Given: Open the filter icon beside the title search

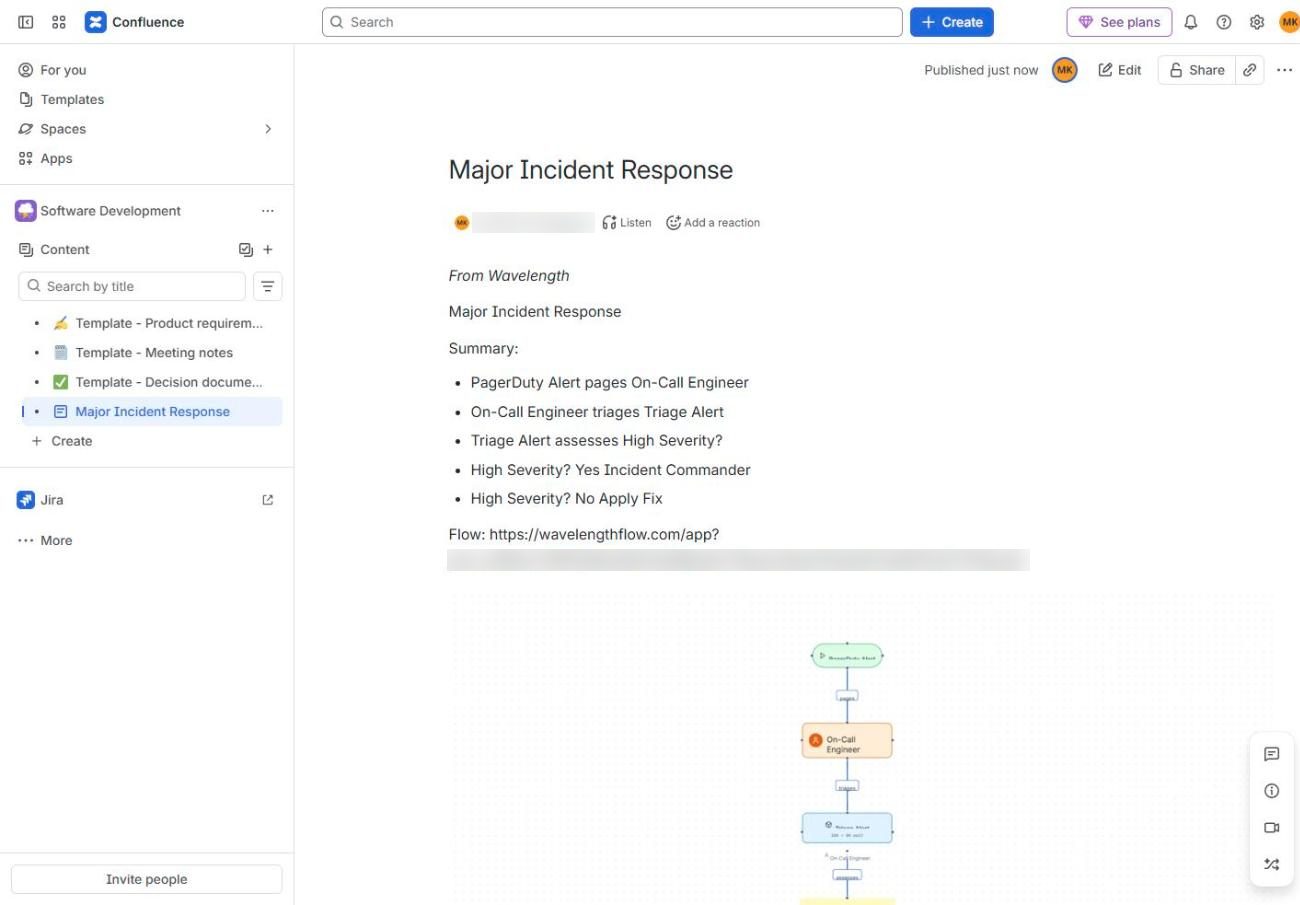Looking at the screenshot, I should point(268,286).
